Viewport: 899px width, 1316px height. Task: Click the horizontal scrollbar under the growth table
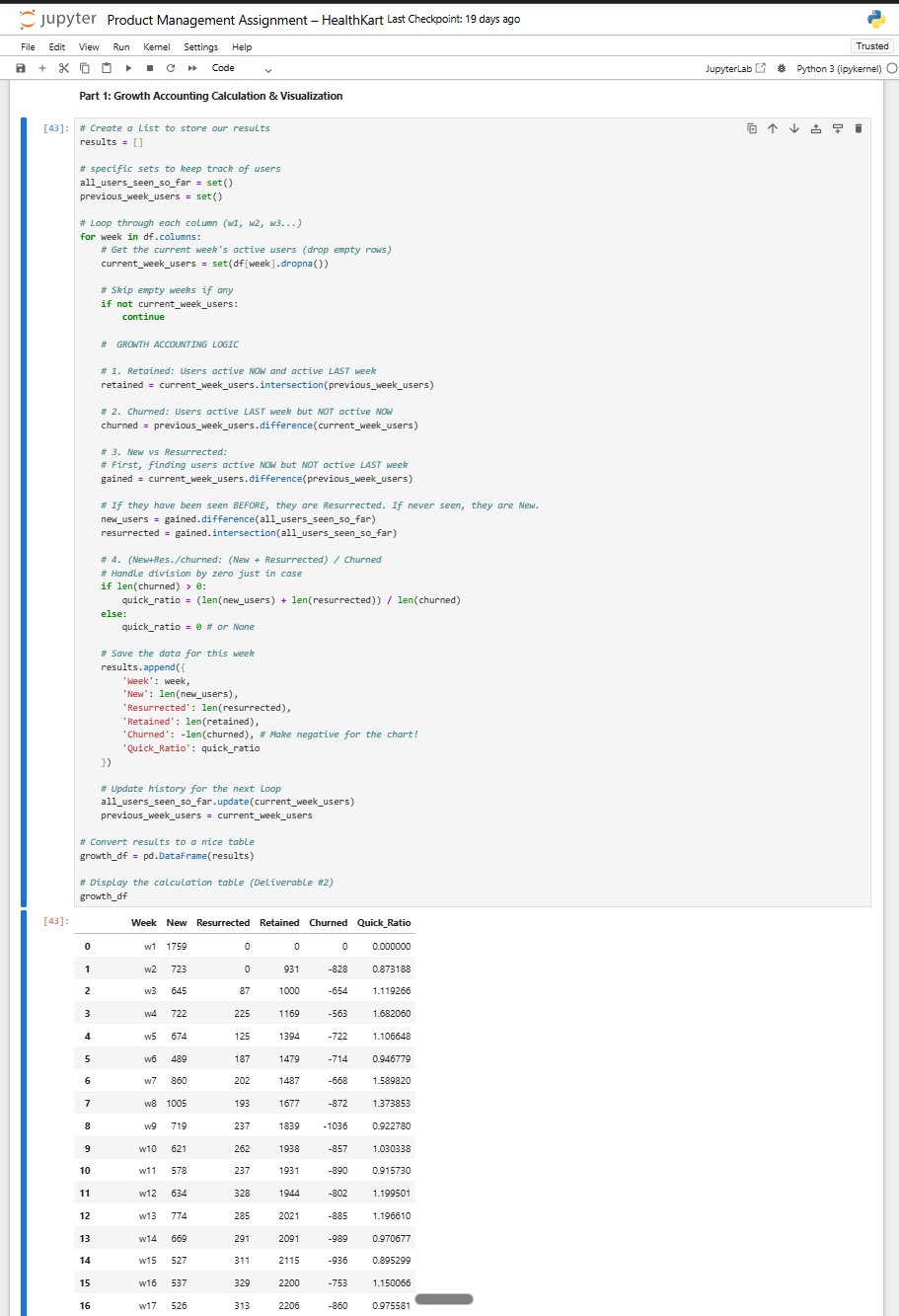(443, 1299)
